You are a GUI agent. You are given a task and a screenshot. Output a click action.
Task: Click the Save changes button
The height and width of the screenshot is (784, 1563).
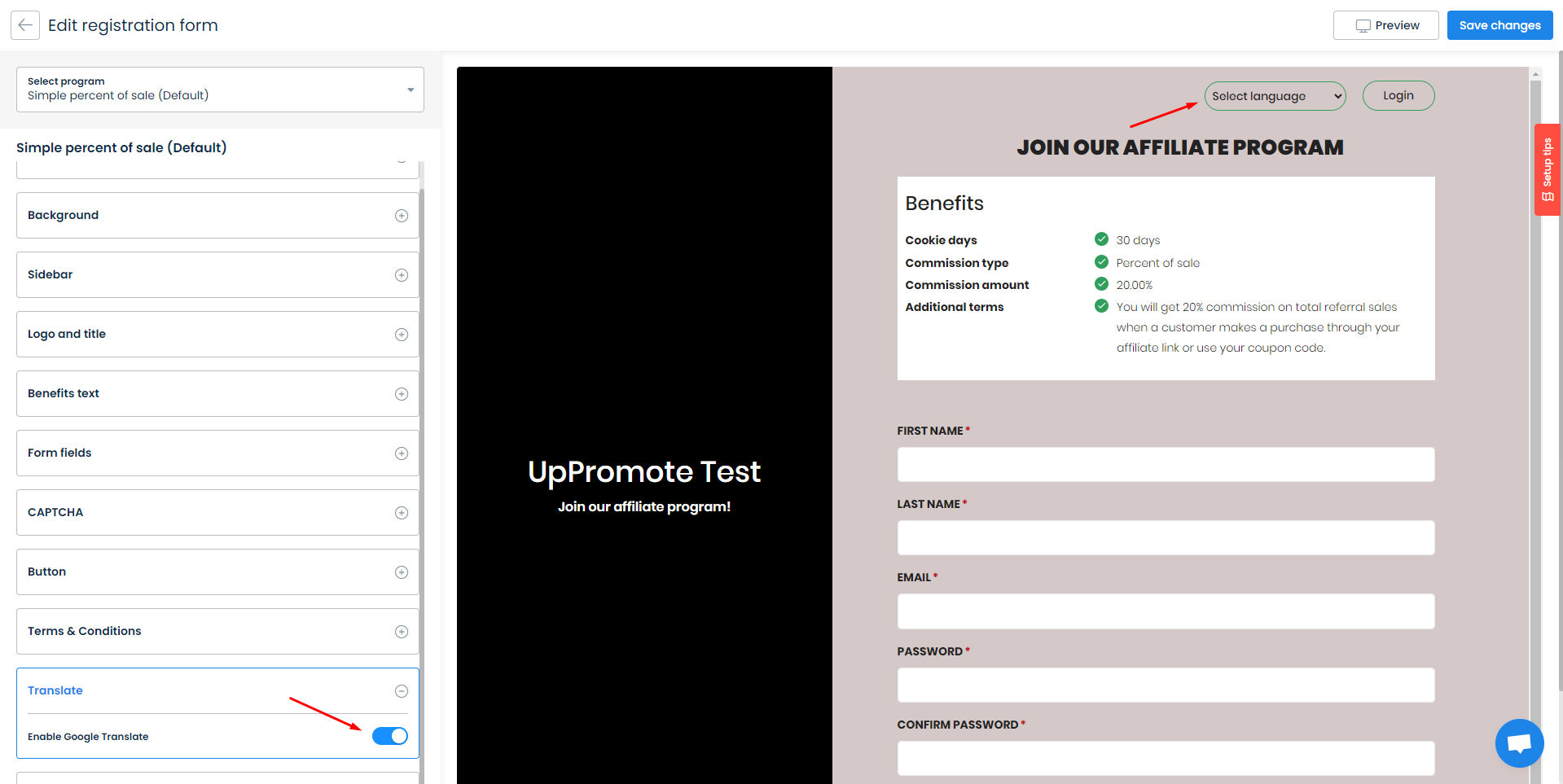1499,25
